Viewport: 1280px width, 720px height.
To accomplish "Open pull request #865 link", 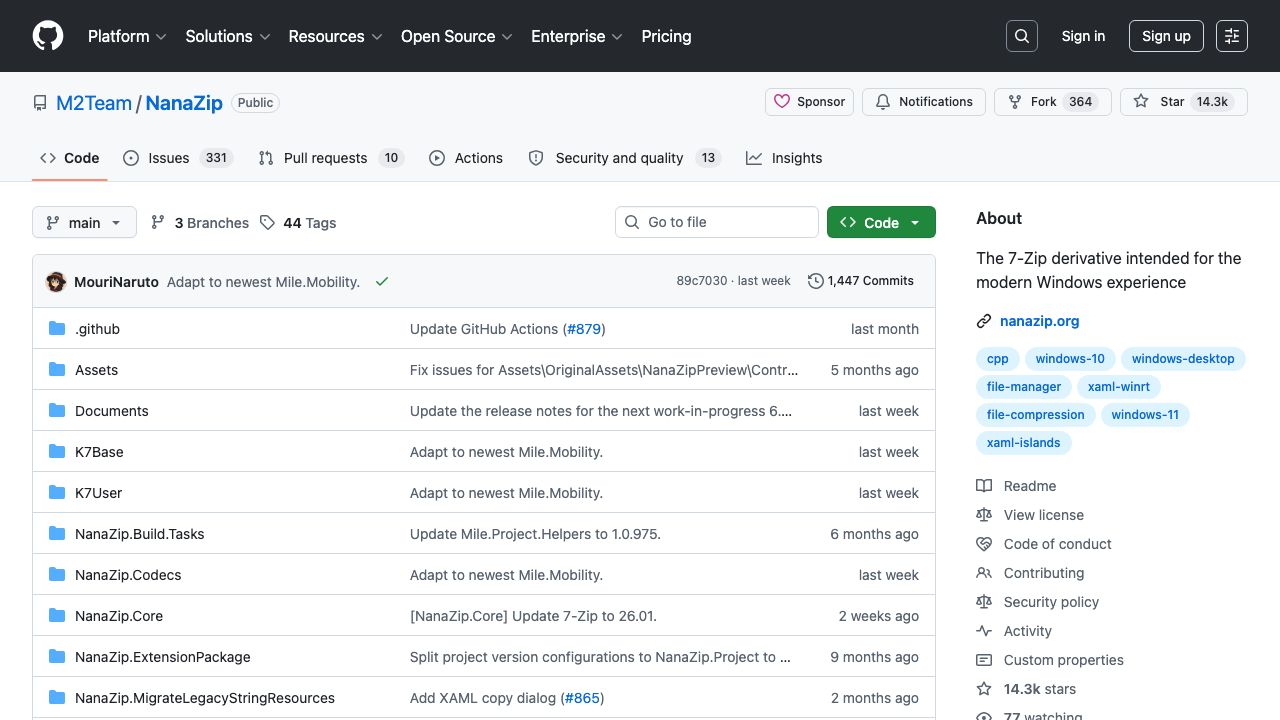I will tap(583, 698).
